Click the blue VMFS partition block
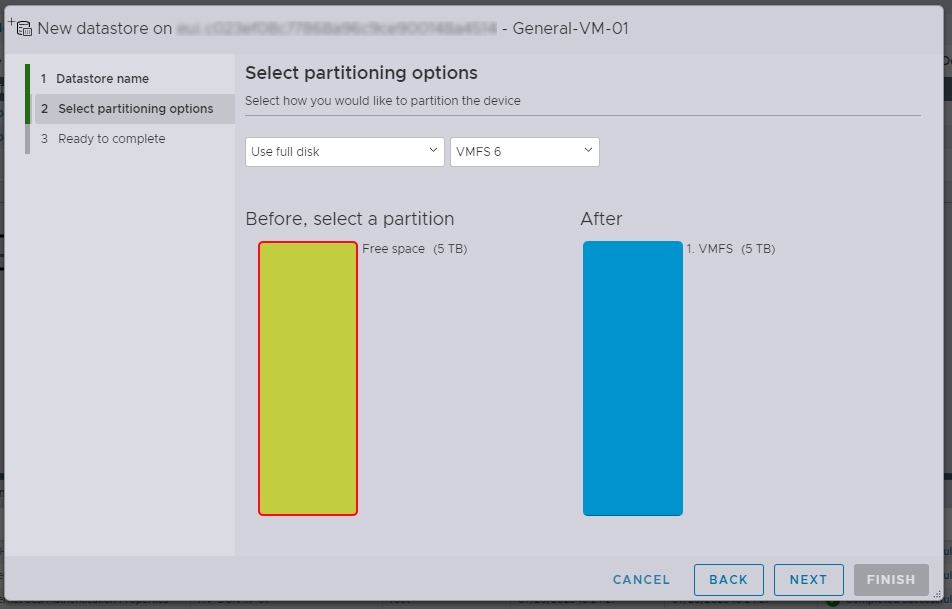Screen dimensions: 952x609 coord(633,378)
